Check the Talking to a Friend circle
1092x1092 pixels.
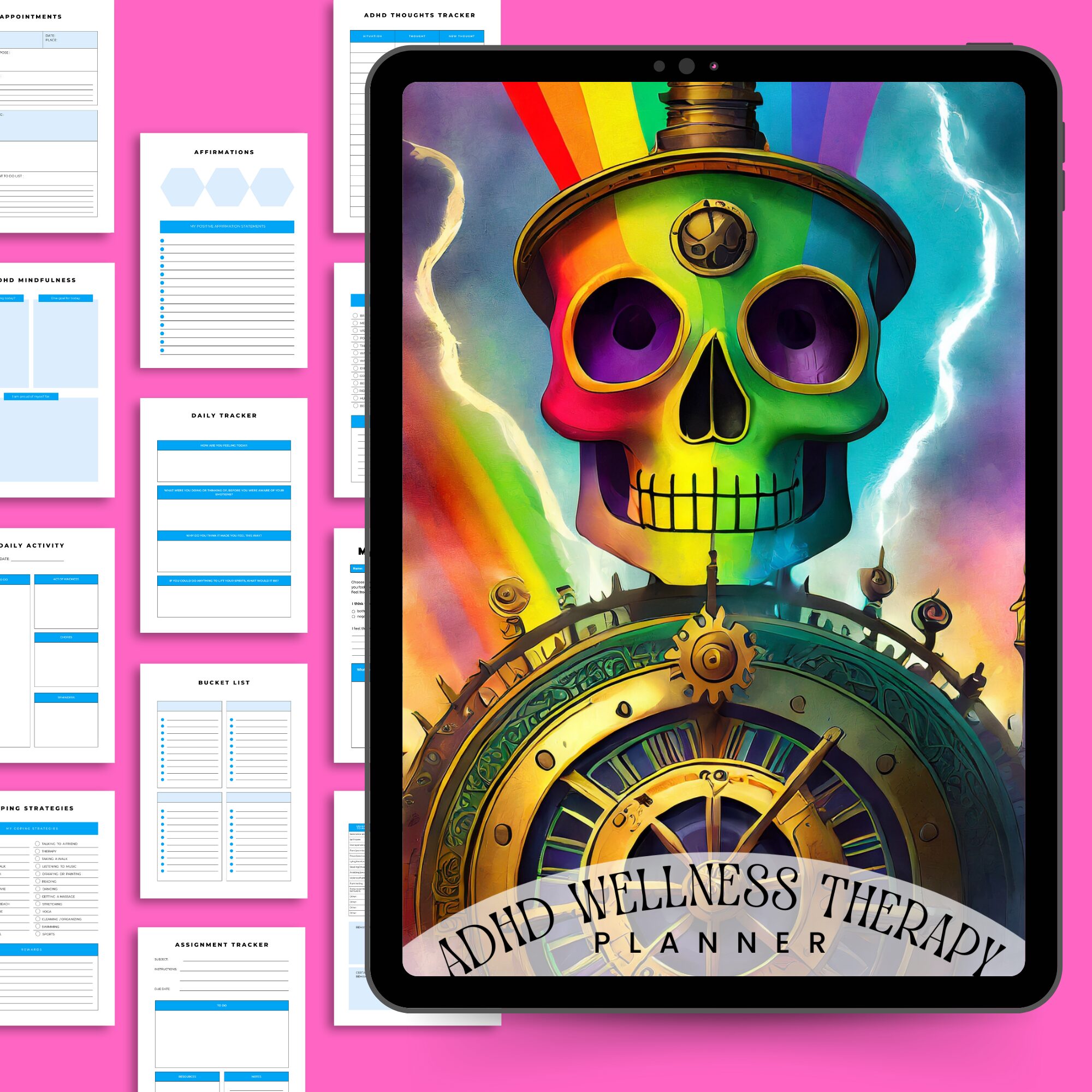coord(37,844)
